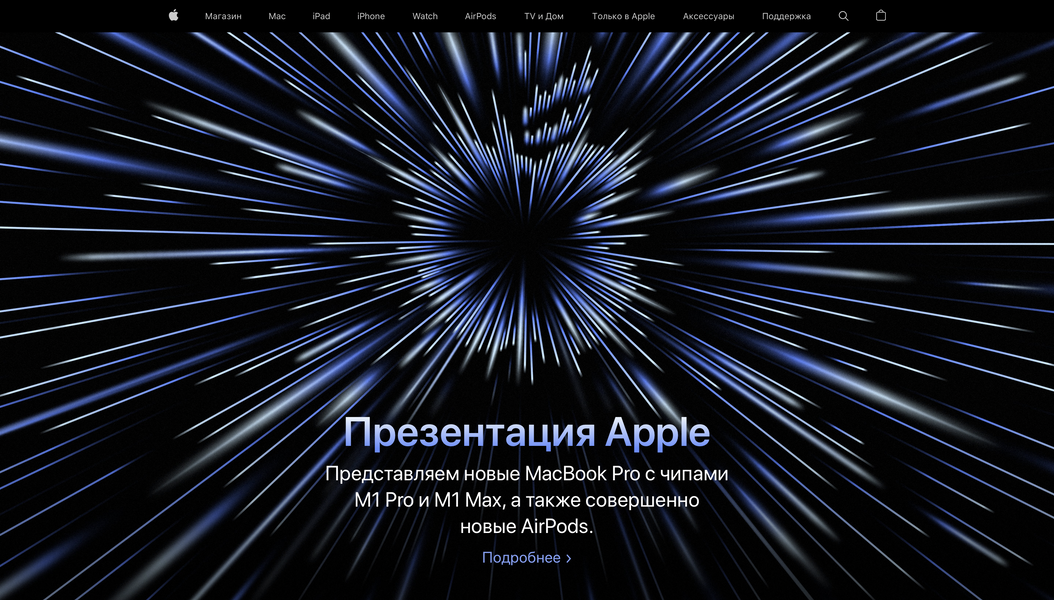Open the search magnifier icon

pos(844,16)
